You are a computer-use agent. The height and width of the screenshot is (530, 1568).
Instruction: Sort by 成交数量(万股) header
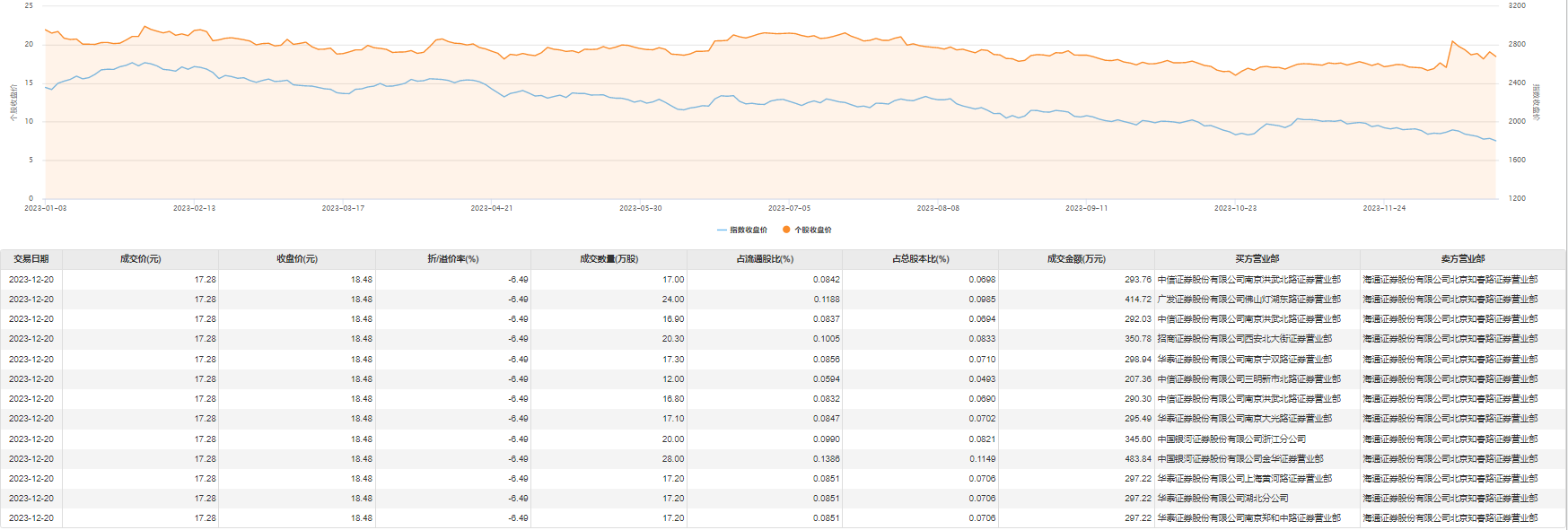tap(609, 259)
